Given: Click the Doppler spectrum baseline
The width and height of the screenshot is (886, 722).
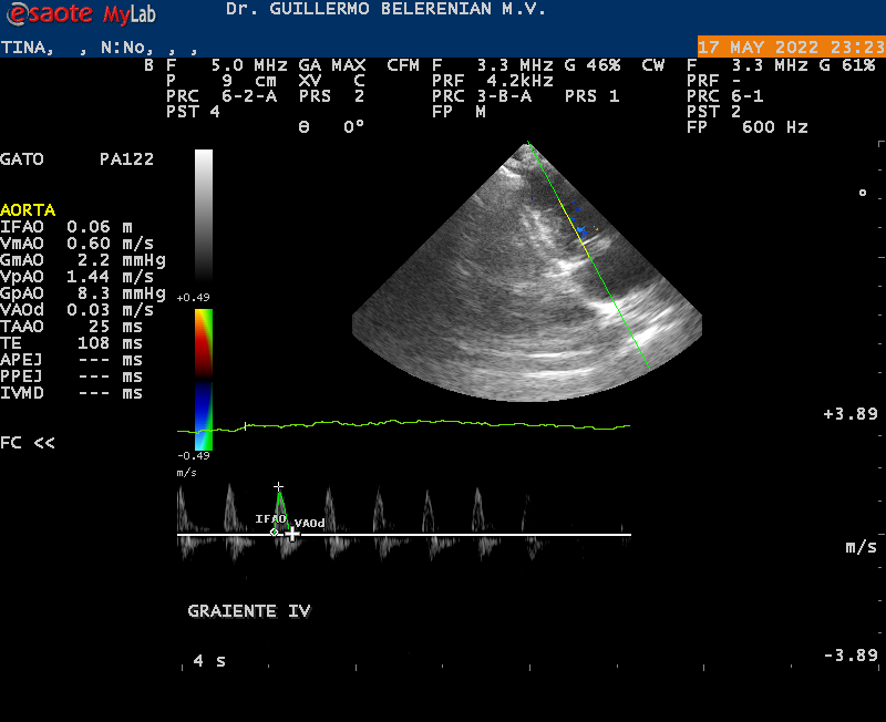Looking at the screenshot, I should (x=404, y=534).
